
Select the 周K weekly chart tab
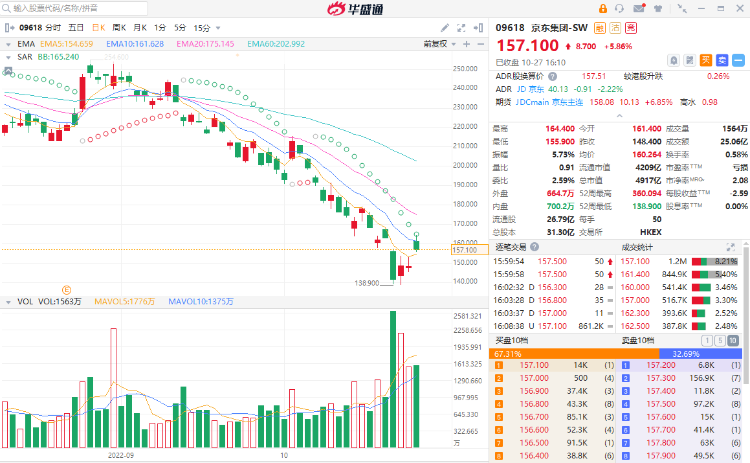click(119, 28)
